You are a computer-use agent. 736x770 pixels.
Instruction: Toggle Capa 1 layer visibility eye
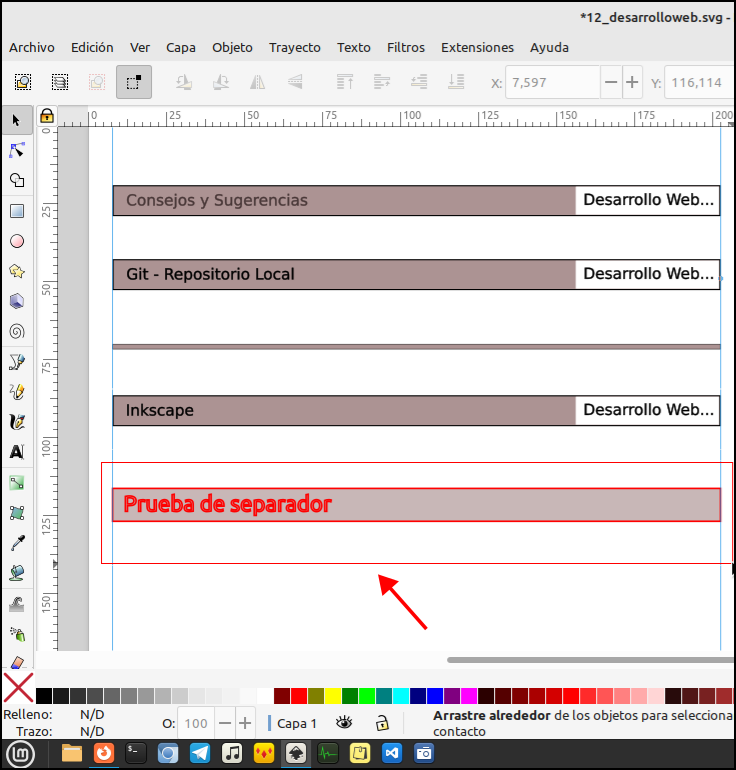coord(344,723)
